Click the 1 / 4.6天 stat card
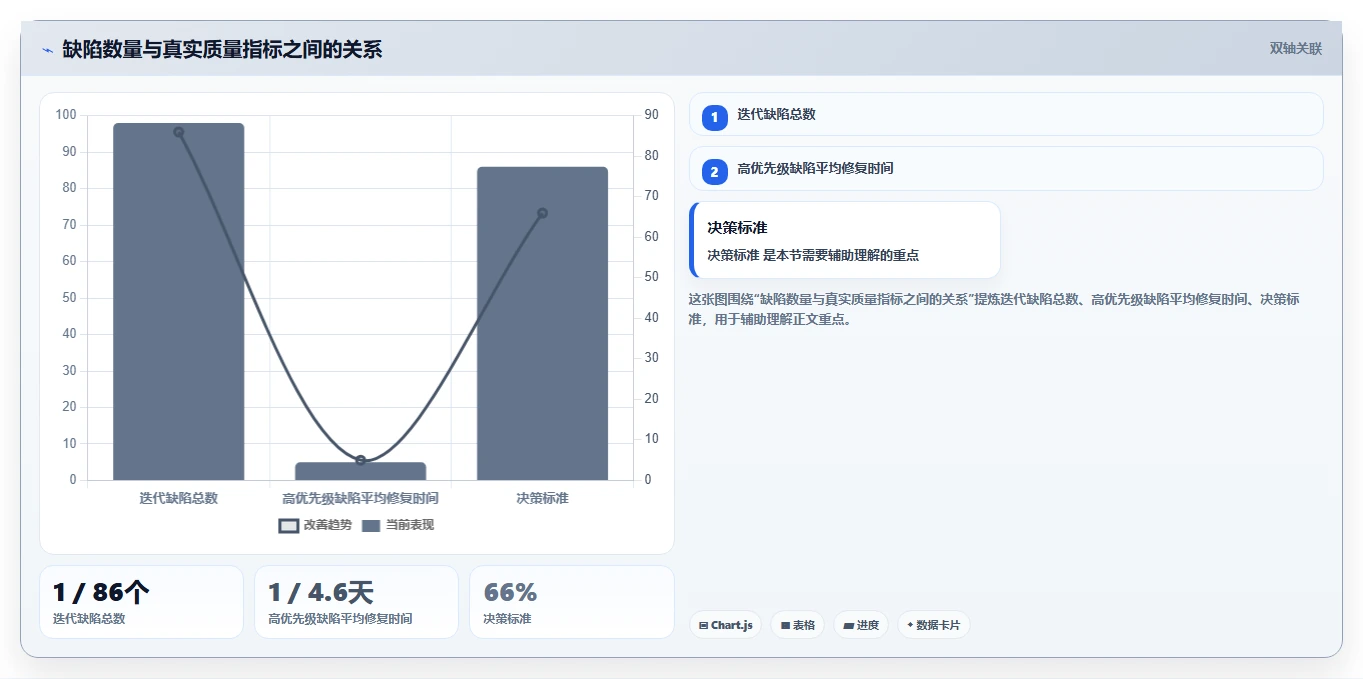This screenshot has width=1363, height=679. pyautogui.click(x=356, y=602)
